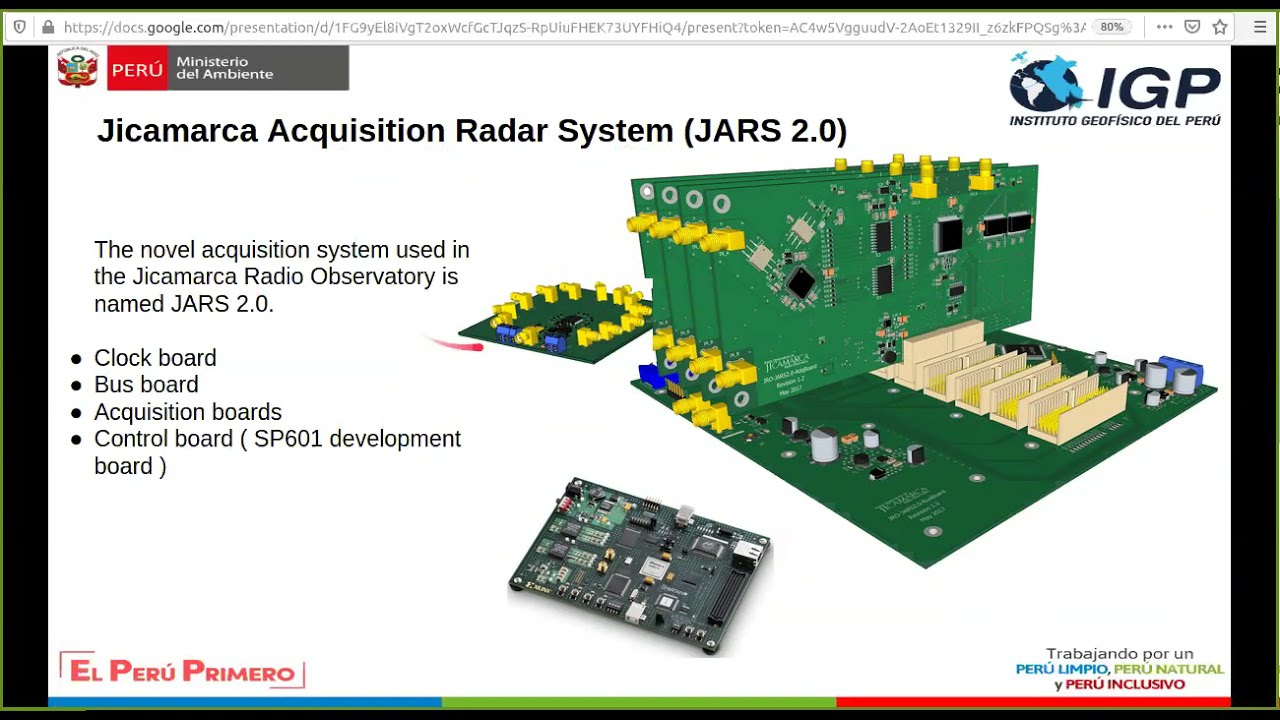
Task: Click the paragraph 'The novel acquisition system used in'
Action: (x=282, y=276)
